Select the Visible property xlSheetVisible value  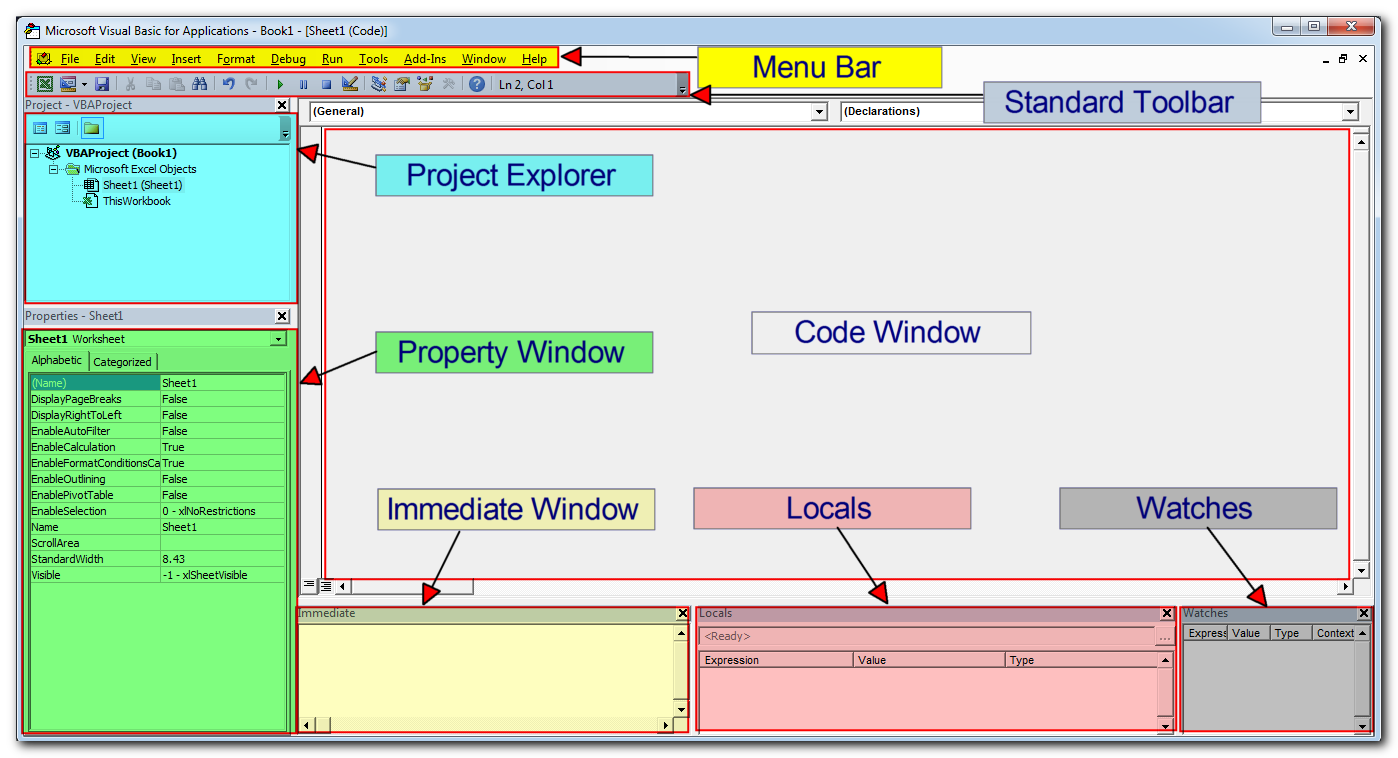click(x=222, y=575)
